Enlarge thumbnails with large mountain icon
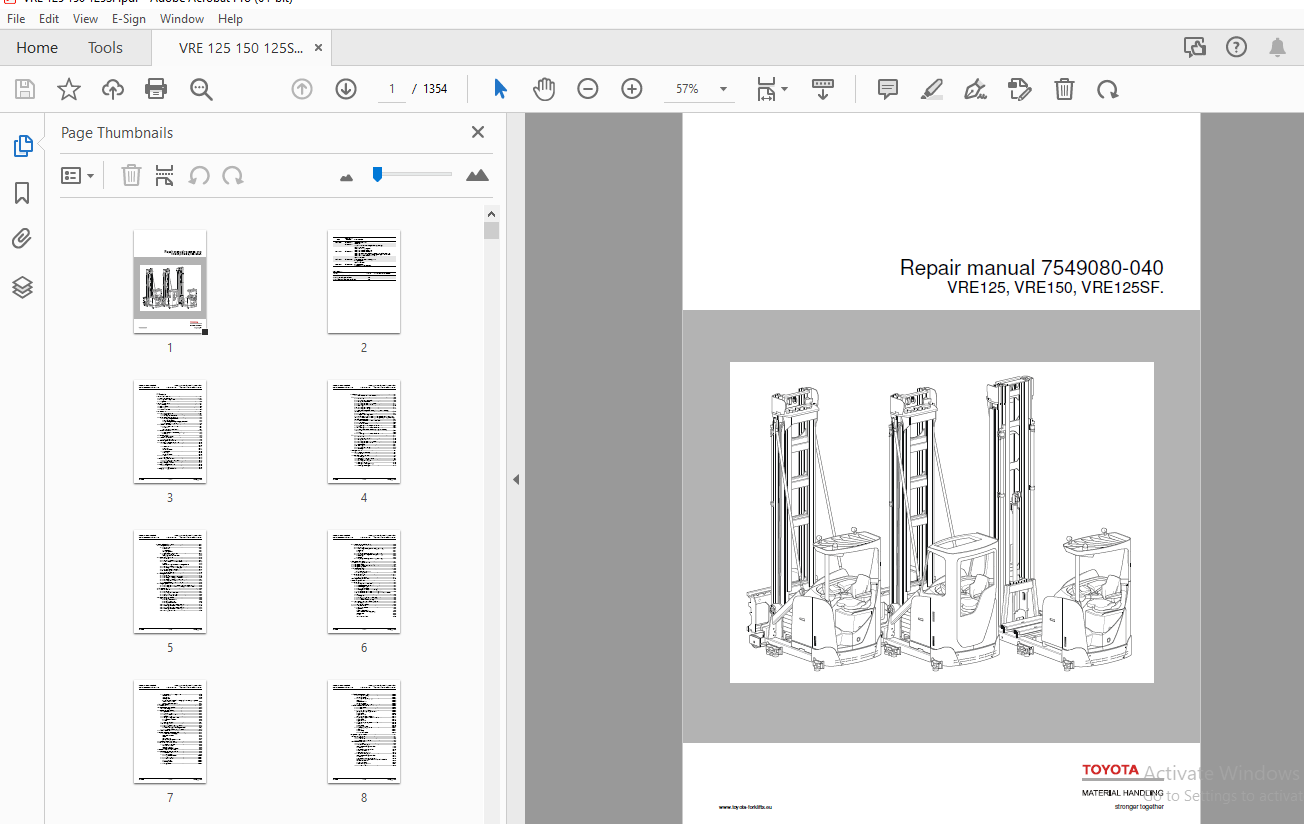 (478, 175)
